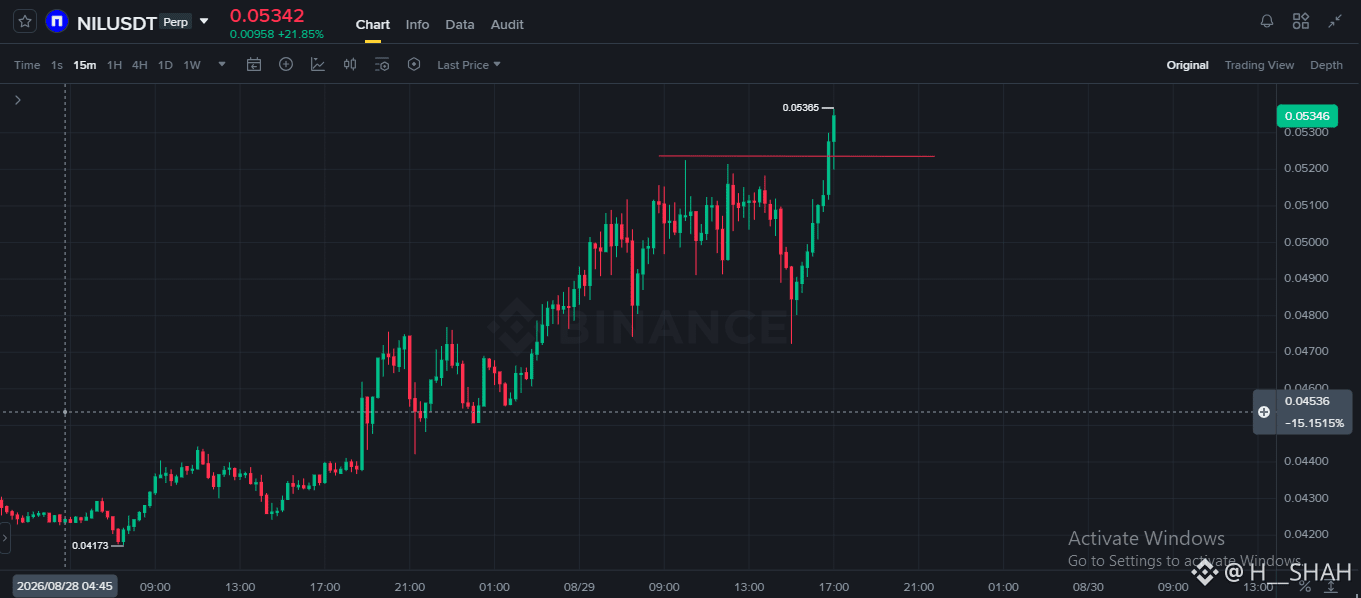The width and height of the screenshot is (1361, 598).
Task: Open the NILUSDT pair selector arrow
Action: point(204,21)
